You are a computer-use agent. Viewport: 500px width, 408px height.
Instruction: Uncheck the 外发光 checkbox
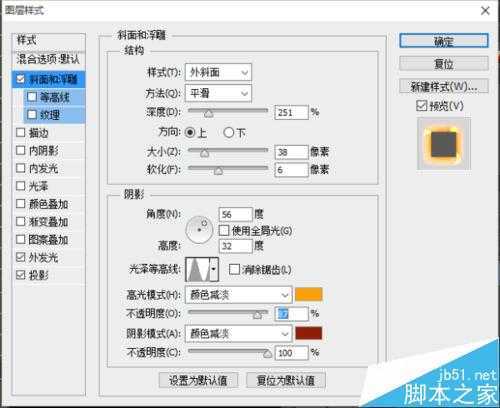[x=21, y=257]
